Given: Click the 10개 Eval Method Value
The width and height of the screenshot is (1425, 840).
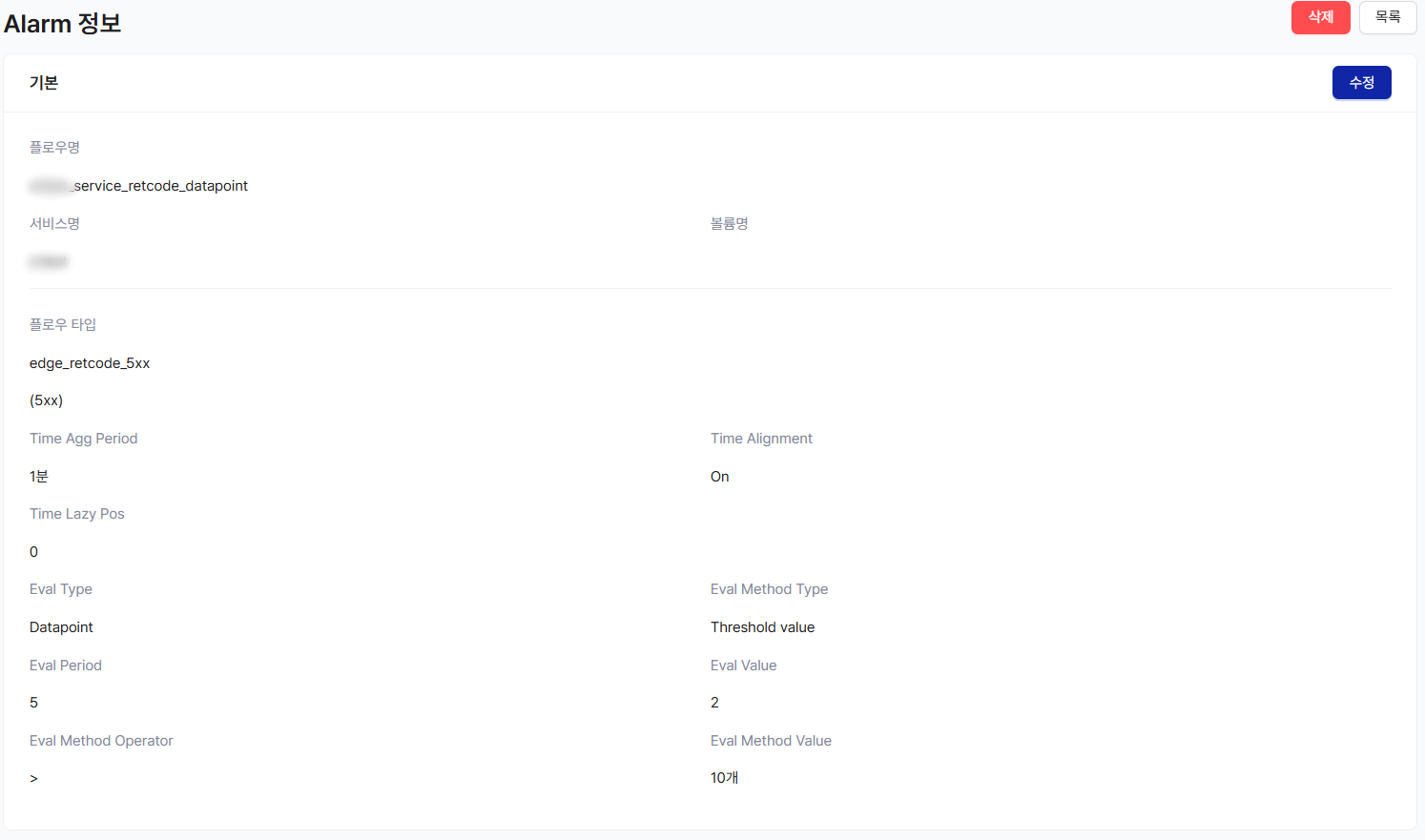Looking at the screenshot, I should pyautogui.click(x=724, y=778).
